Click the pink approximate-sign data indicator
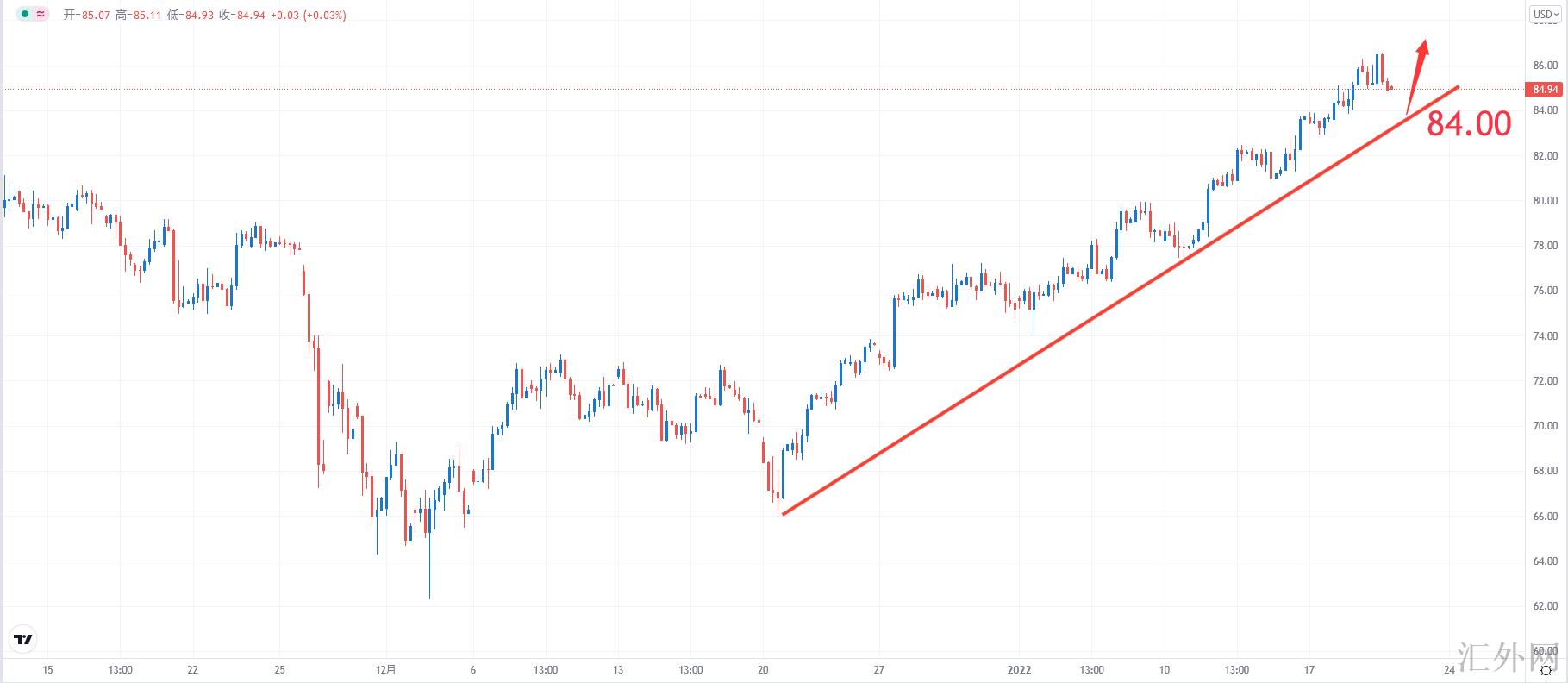The height and width of the screenshot is (683, 1568). coord(40,15)
